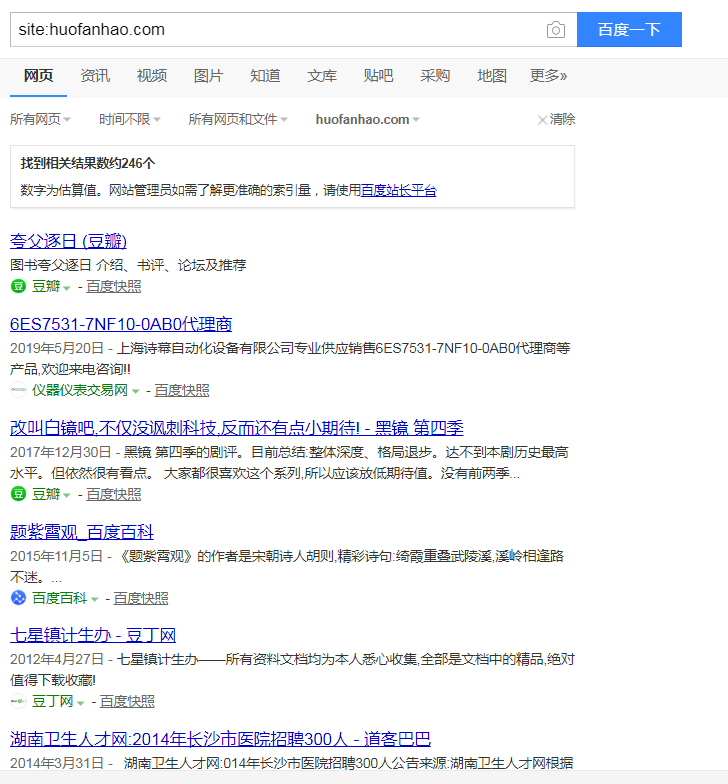Click the 豆瓣 favicon under 夸父逐日
The height and width of the screenshot is (784, 728).
18,286
